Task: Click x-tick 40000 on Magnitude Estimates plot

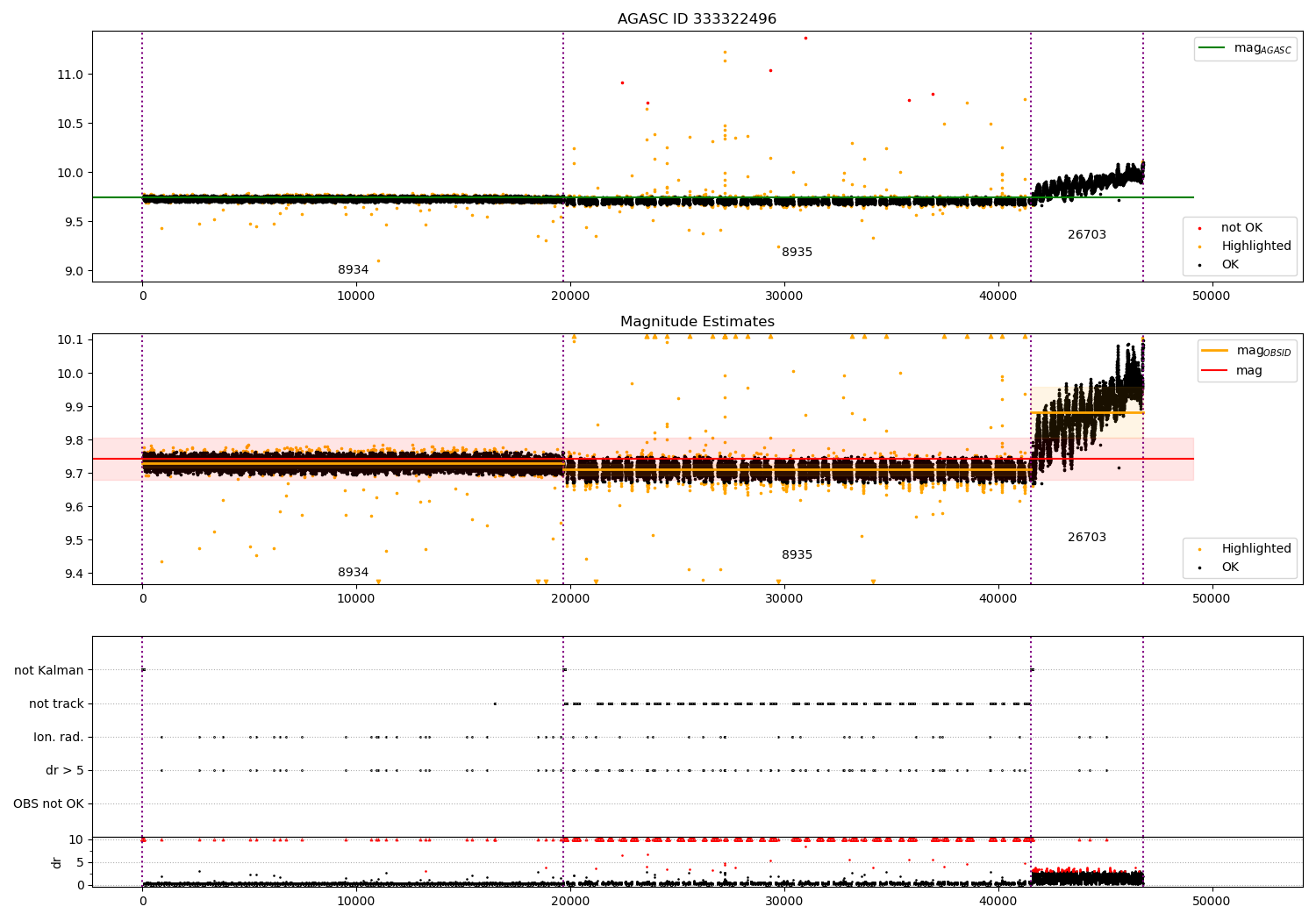Action: pyautogui.click(x=998, y=599)
